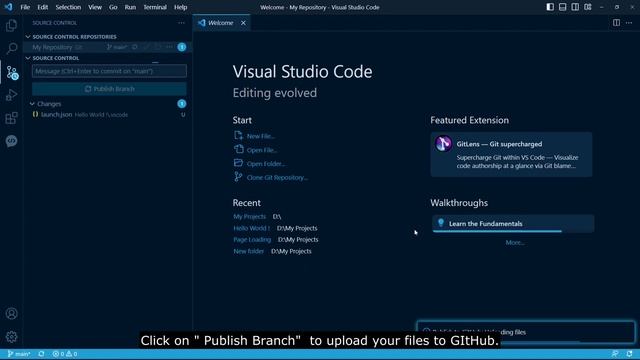
Task: Click the sync icon in My Repository row
Action: (x=135, y=47)
